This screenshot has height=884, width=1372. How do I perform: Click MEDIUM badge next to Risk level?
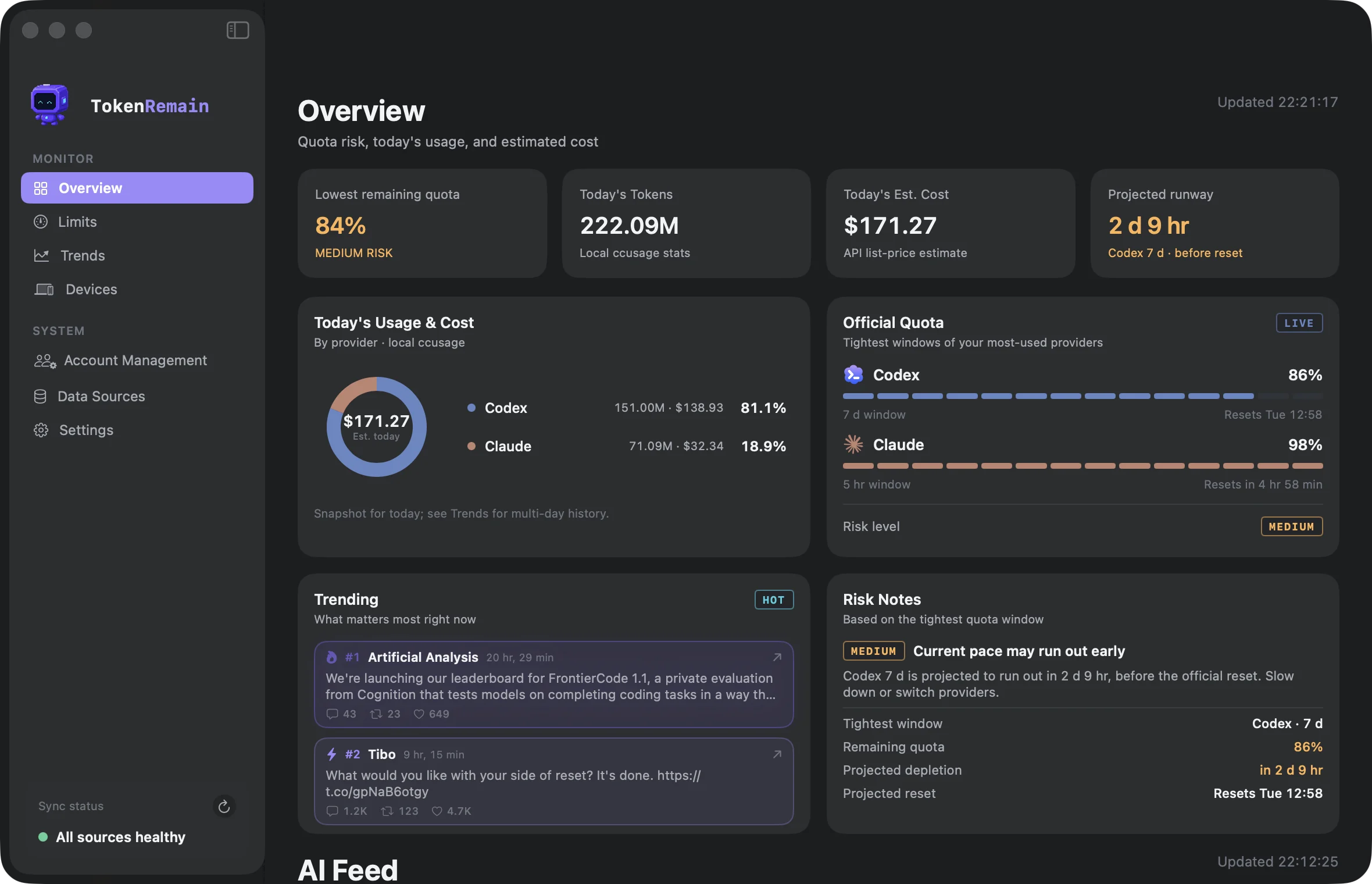click(1292, 526)
